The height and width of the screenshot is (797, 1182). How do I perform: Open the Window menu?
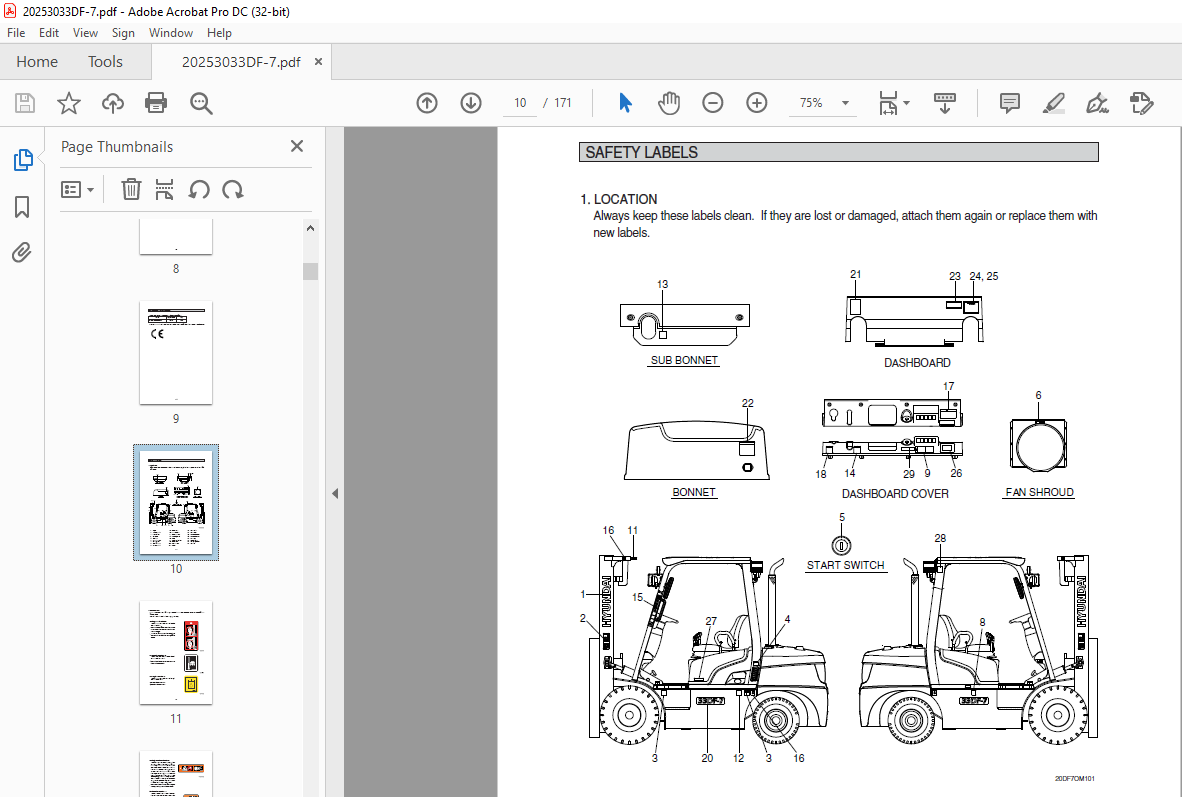(170, 32)
